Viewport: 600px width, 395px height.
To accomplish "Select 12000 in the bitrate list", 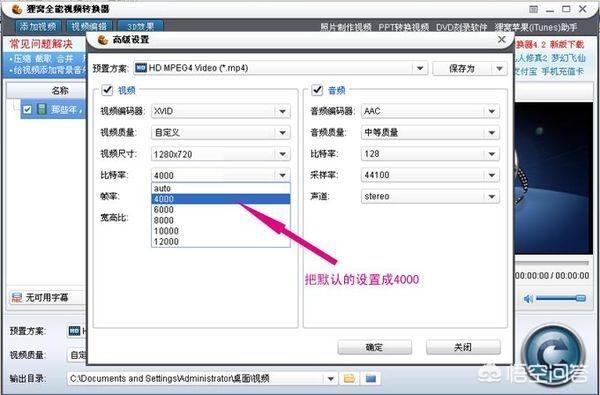I will point(221,242).
